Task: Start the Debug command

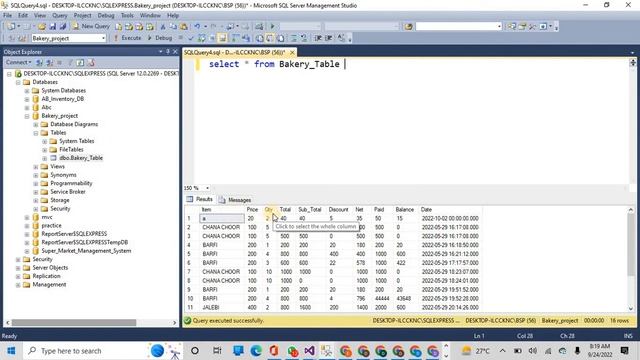Action: [x=160, y=38]
